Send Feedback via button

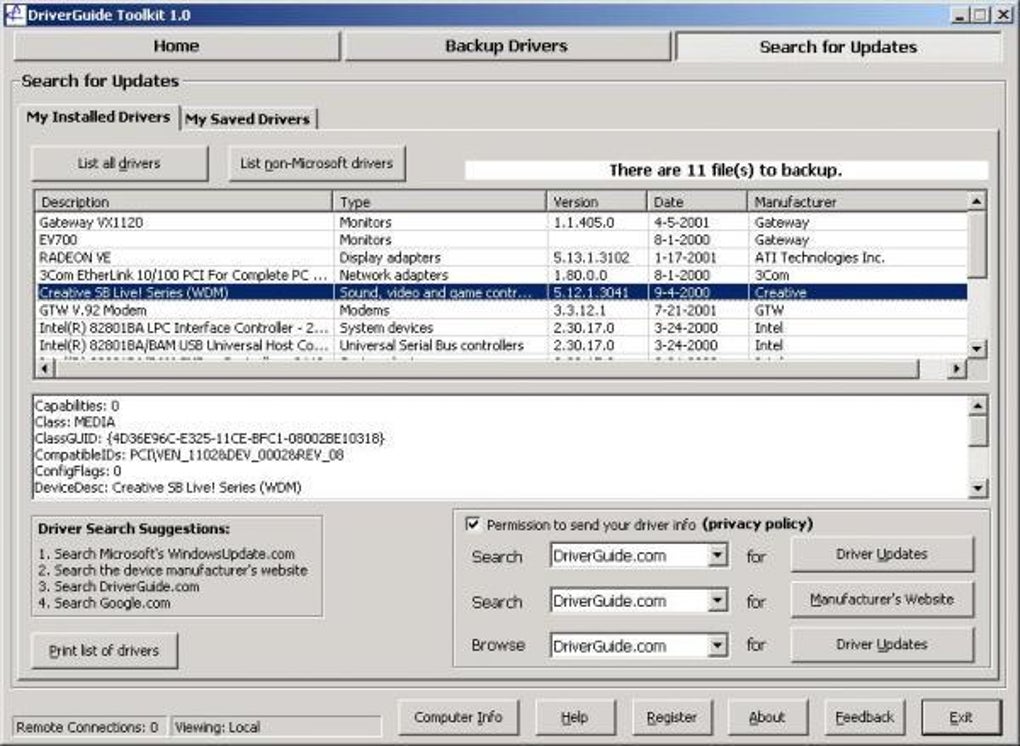865,717
